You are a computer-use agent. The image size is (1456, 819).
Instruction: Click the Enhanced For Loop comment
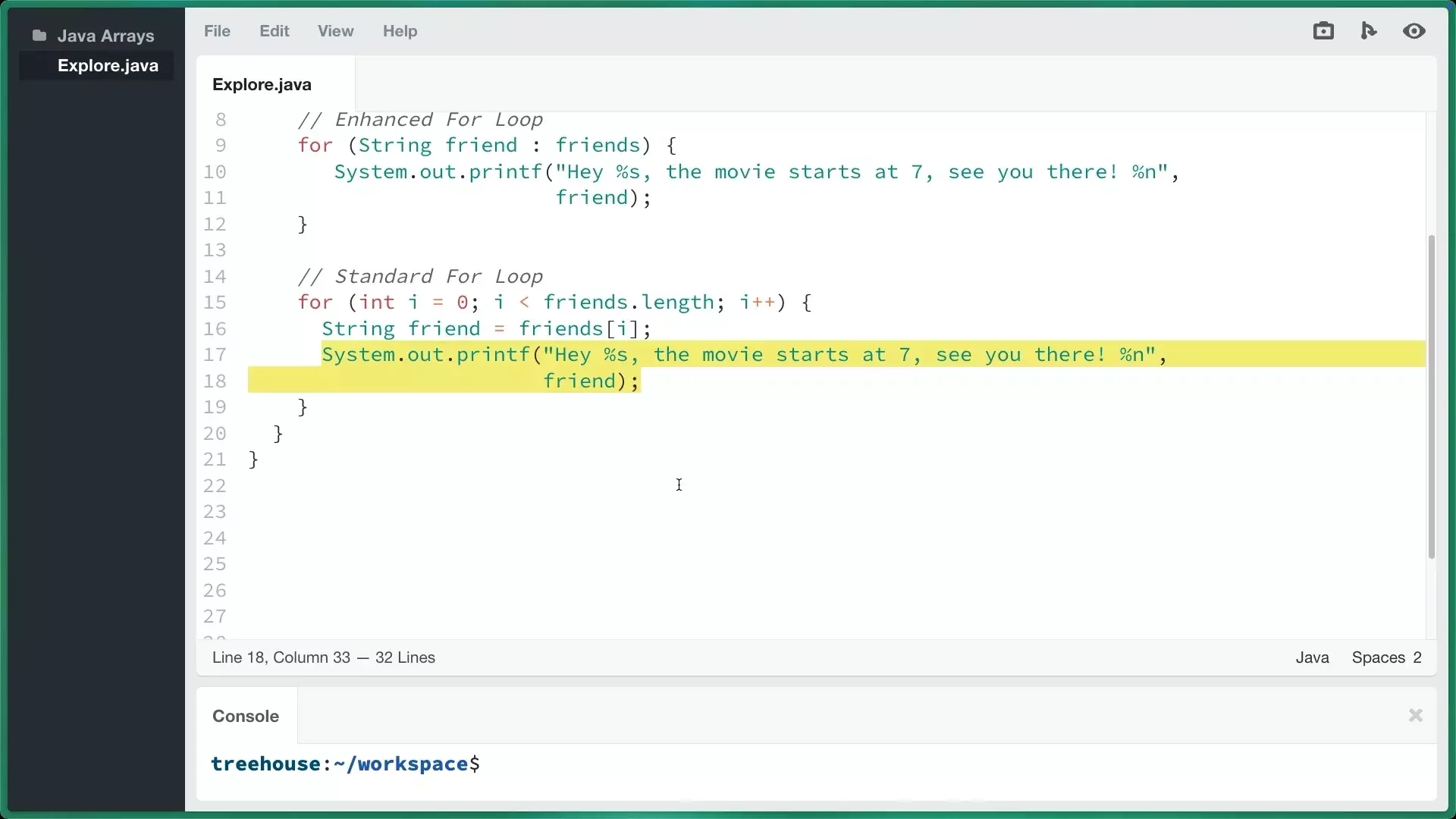point(421,120)
